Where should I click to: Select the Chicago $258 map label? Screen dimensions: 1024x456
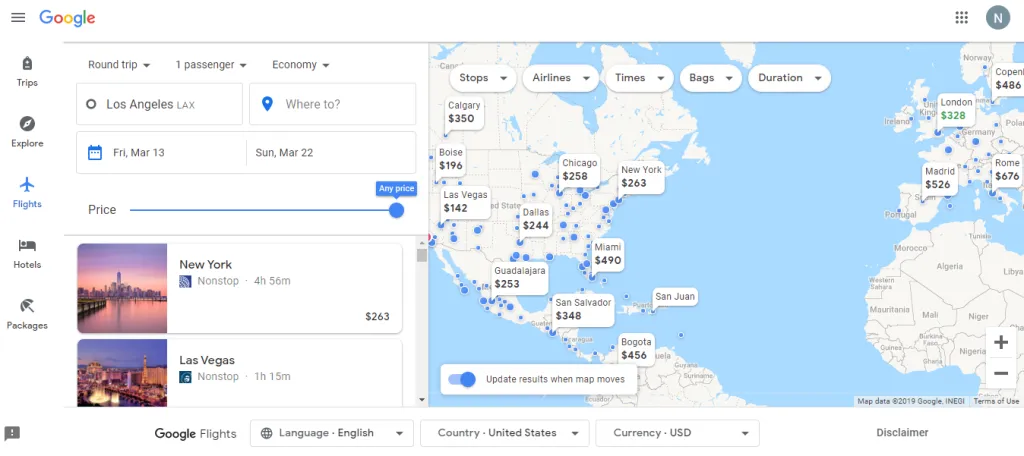[x=579, y=169]
